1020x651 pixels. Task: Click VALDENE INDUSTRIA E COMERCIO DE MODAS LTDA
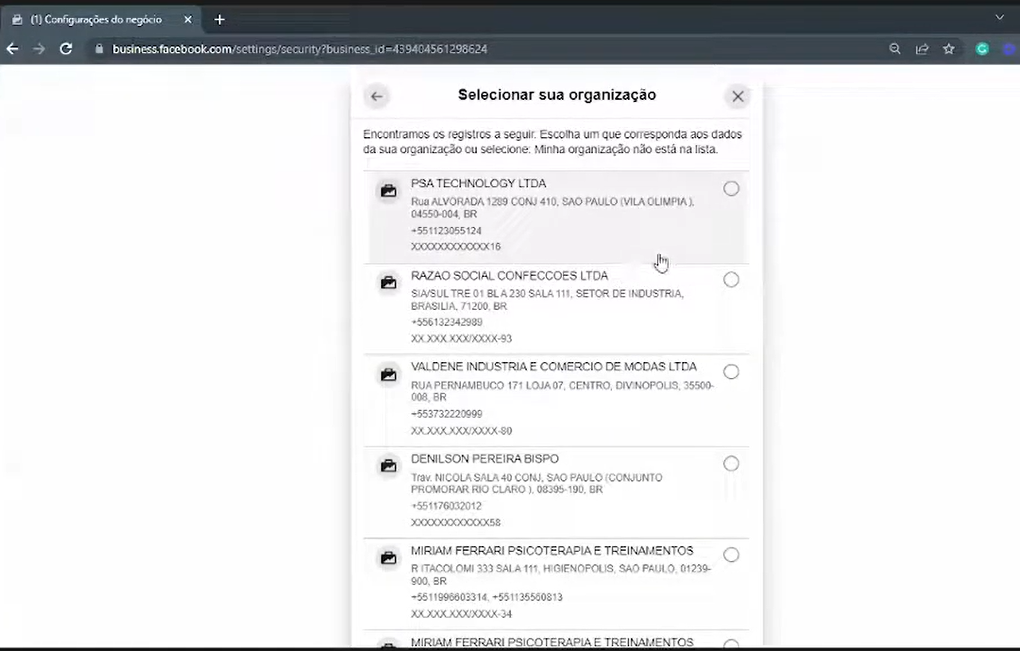pyautogui.click(x=554, y=367)
